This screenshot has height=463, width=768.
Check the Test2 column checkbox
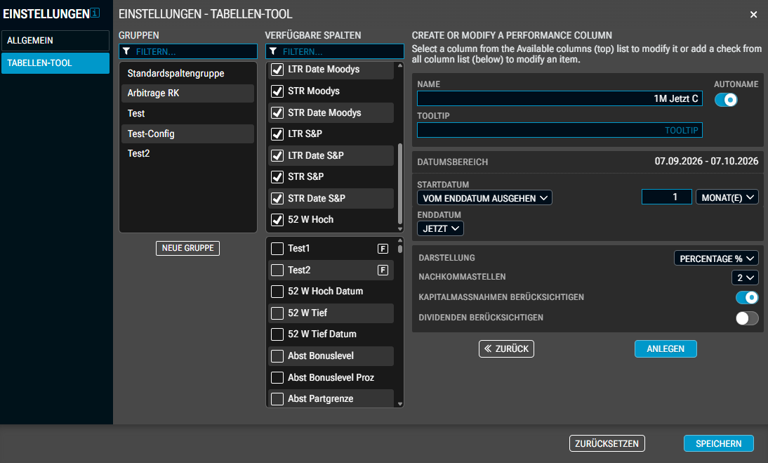[x=277, y=270]
